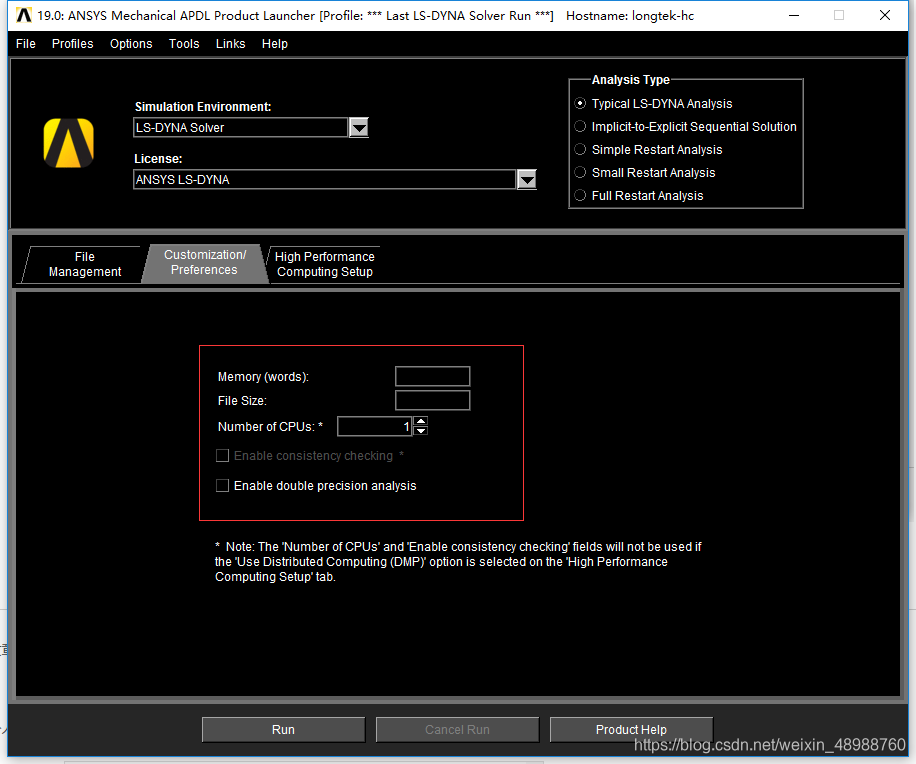This screenshot has height=764, width=916.
Task: Switch to the File Management tab
Action: point(85,264)
